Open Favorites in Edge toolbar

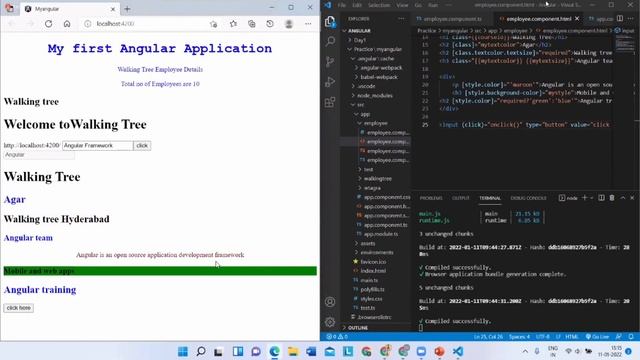pos(233,24)
